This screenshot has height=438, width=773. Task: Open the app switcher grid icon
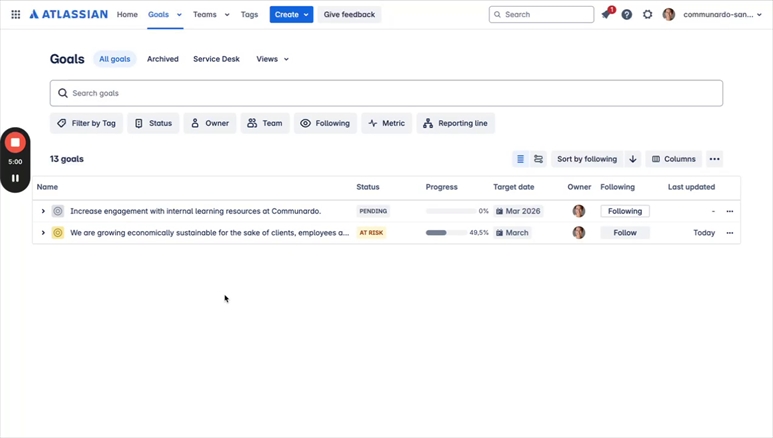(x=16, y=15)
